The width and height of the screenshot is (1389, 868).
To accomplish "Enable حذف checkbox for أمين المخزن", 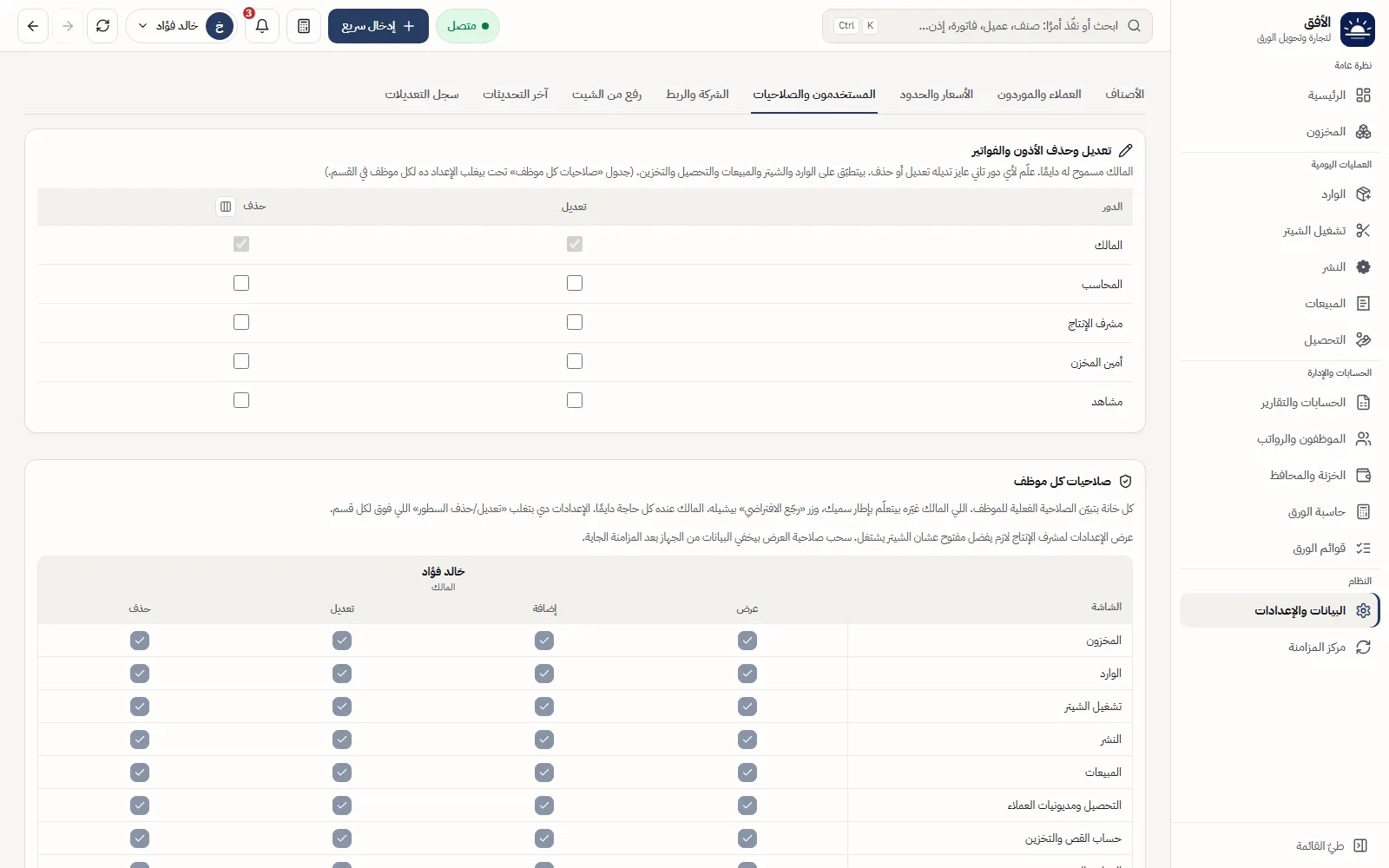I will click(x=241, y=361).
